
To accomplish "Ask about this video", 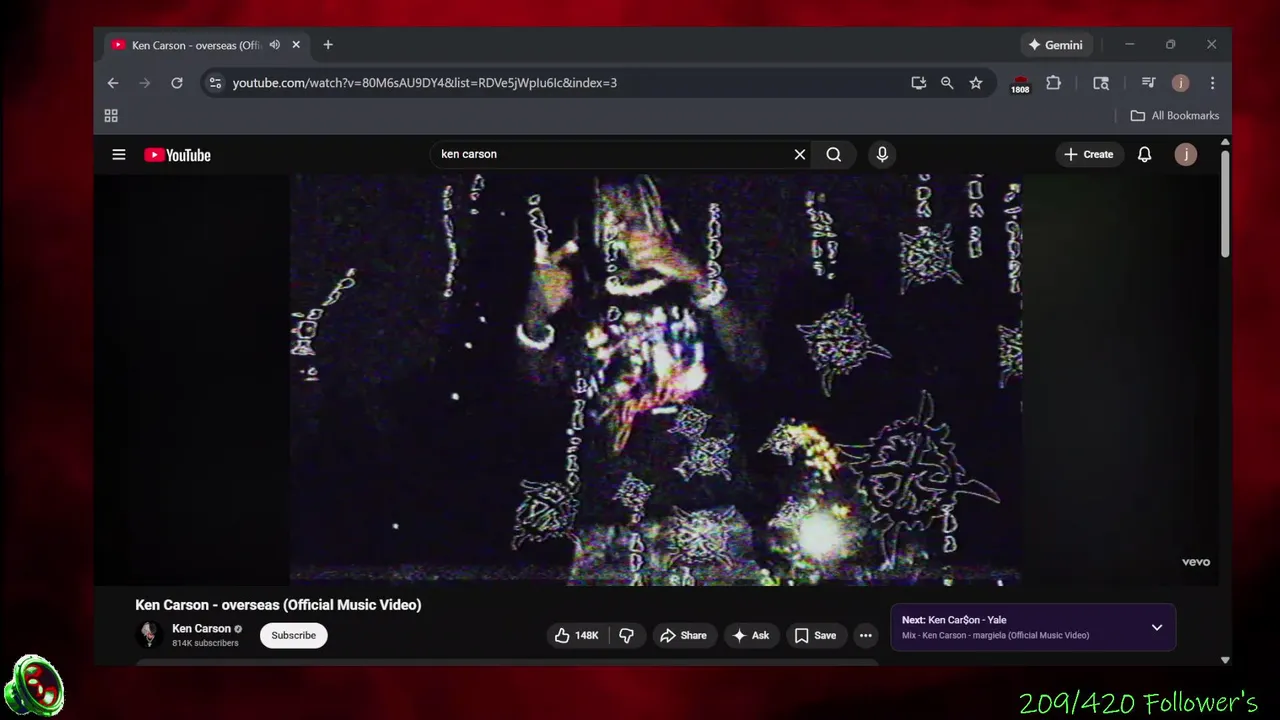I will [750, 635].
